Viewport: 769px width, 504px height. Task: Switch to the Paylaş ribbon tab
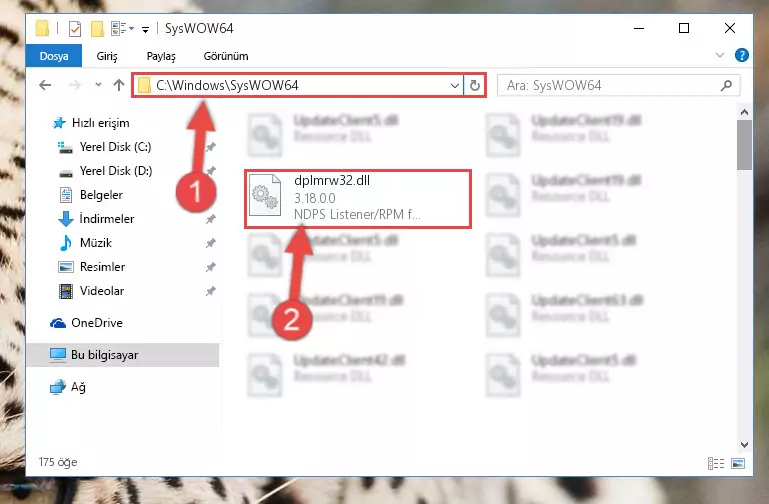click(161, 56)
